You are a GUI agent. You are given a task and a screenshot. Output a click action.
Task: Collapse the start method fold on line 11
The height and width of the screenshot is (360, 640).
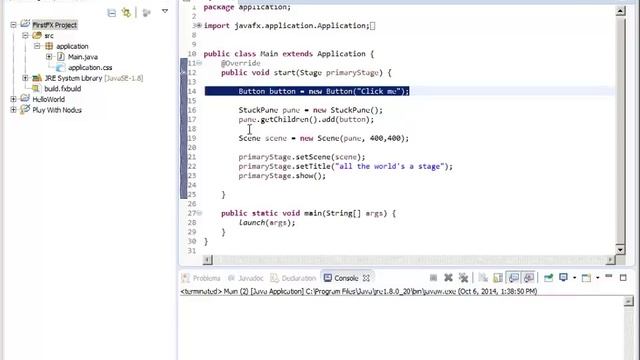[199, 63]
